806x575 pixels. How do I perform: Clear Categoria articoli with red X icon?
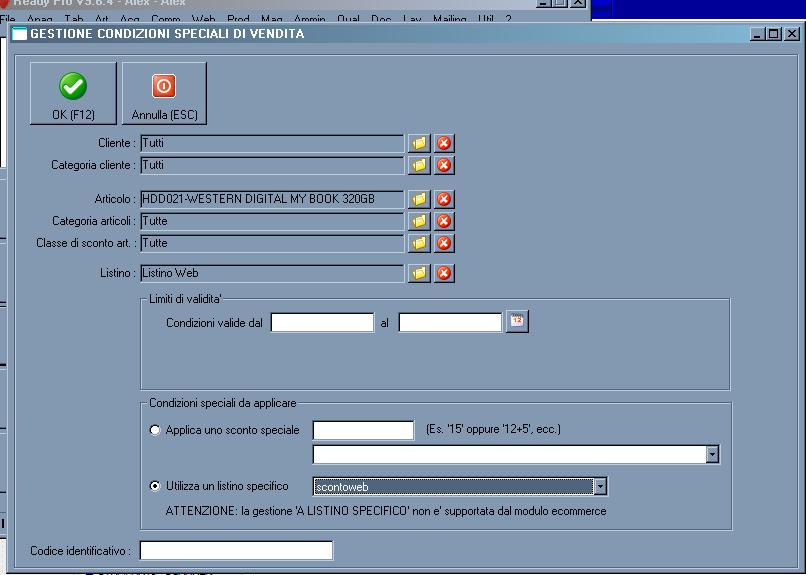[x=444, y=221]
